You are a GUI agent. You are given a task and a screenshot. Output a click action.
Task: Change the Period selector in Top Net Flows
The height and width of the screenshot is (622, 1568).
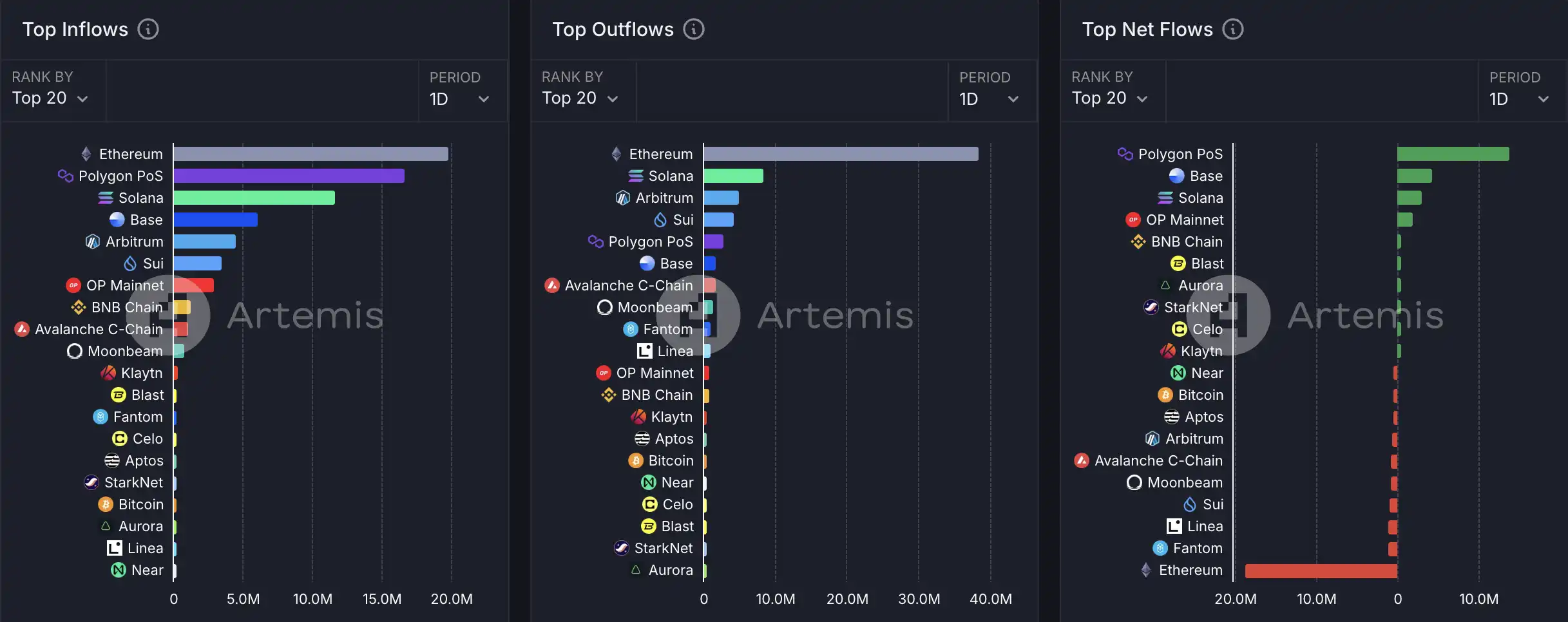1520,99
